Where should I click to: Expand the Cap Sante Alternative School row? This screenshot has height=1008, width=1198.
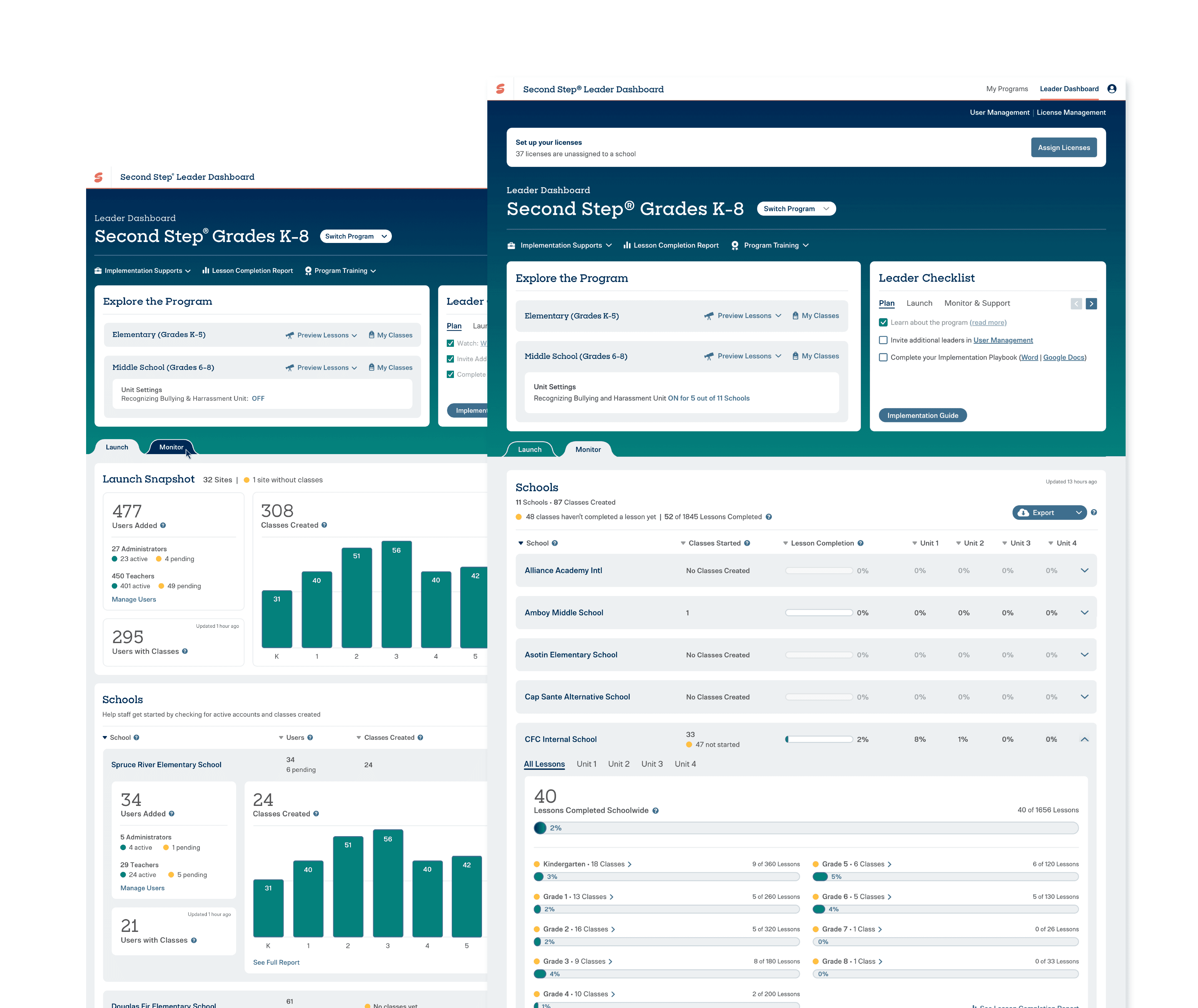click(x=1084, y=696)
